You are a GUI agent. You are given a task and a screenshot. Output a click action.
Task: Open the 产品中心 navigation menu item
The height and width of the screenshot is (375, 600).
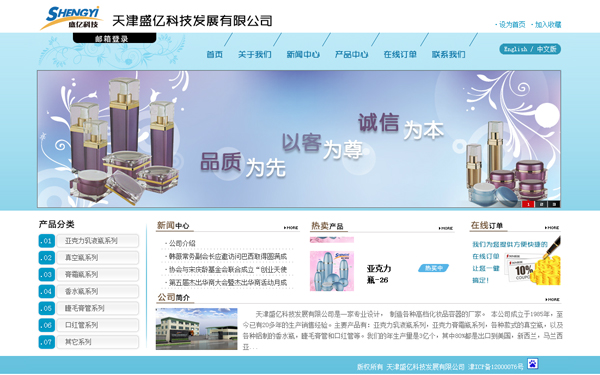(x=351, y=54)
